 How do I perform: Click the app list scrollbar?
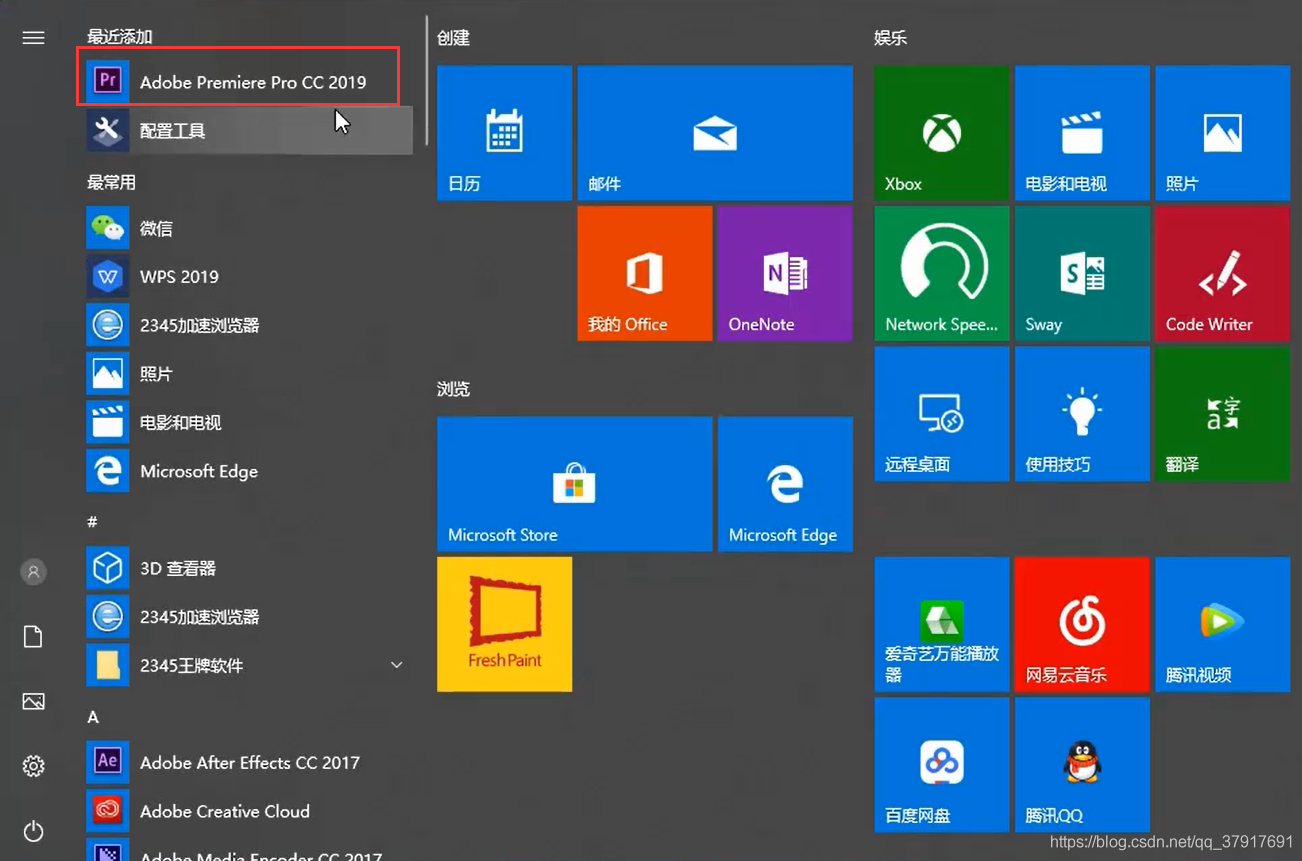427,80
